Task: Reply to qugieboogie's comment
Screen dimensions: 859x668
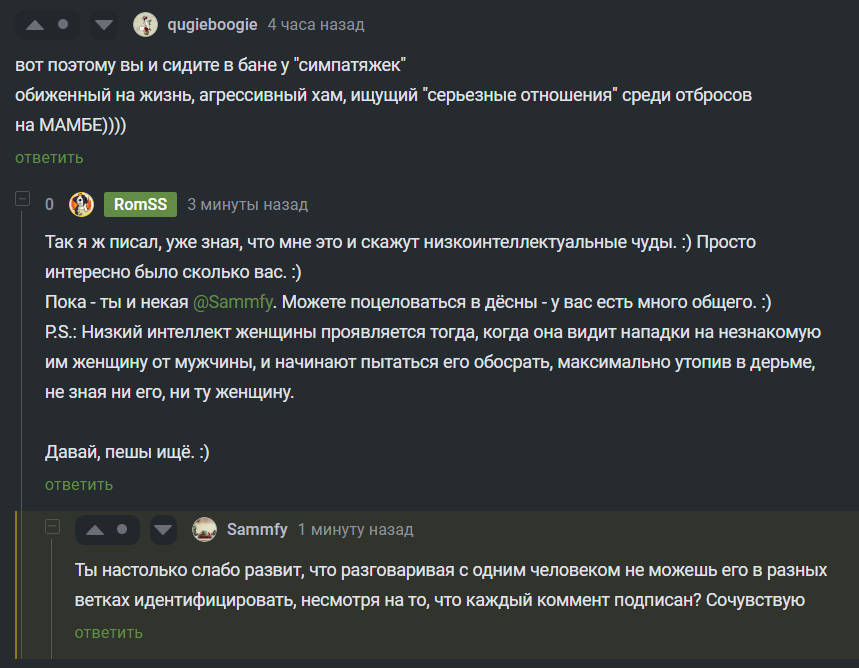Action: click(49, 158)
